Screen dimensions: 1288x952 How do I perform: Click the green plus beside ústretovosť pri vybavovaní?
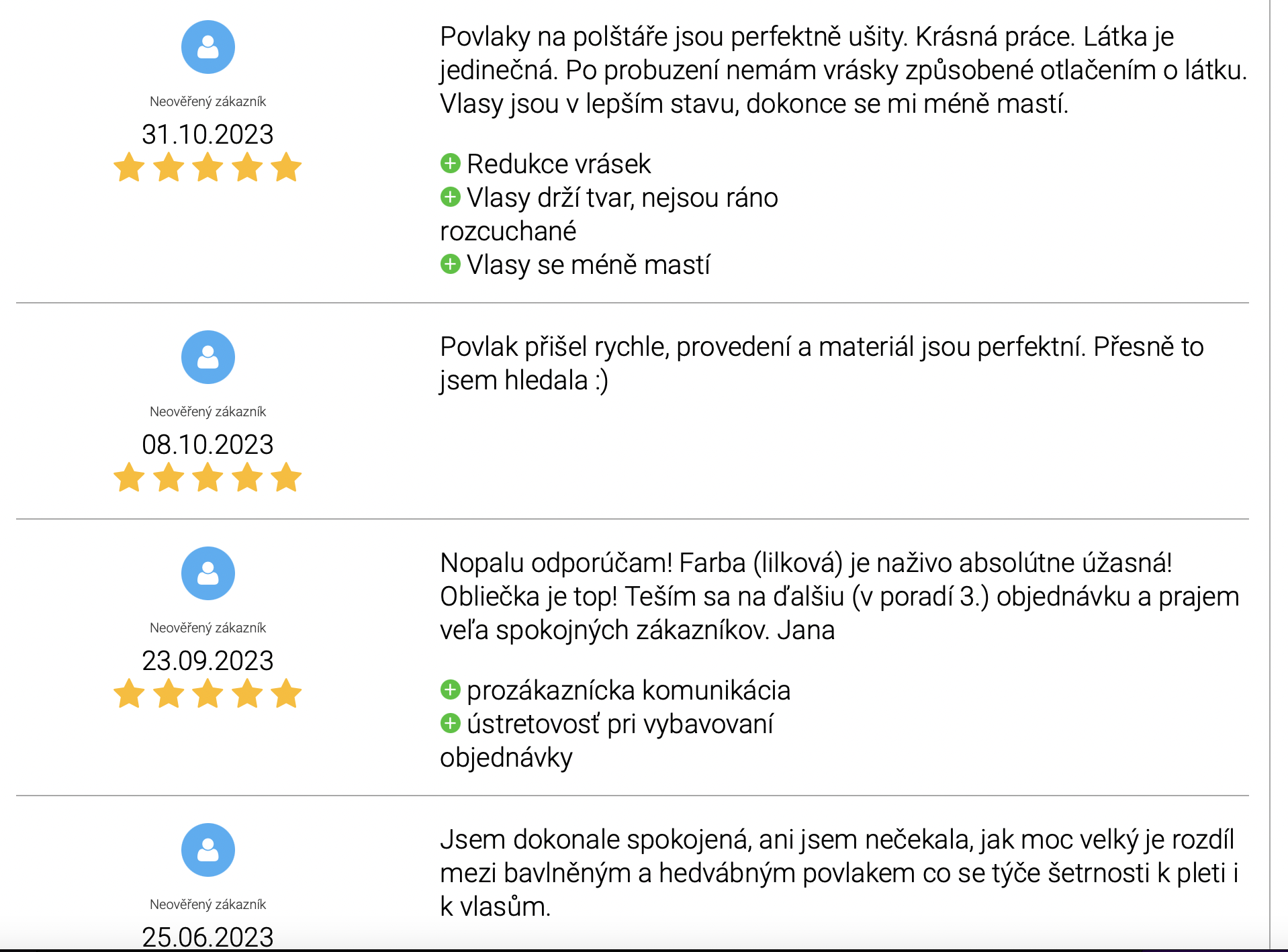pos(450,723)
